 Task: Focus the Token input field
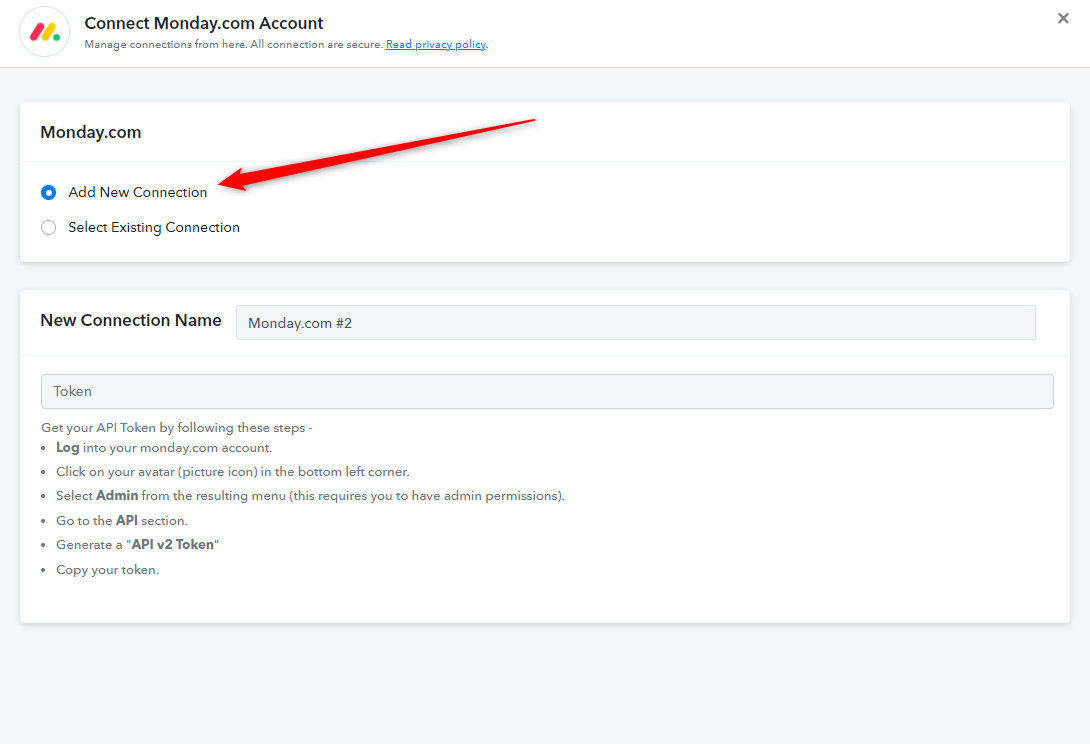pos(547,391)
